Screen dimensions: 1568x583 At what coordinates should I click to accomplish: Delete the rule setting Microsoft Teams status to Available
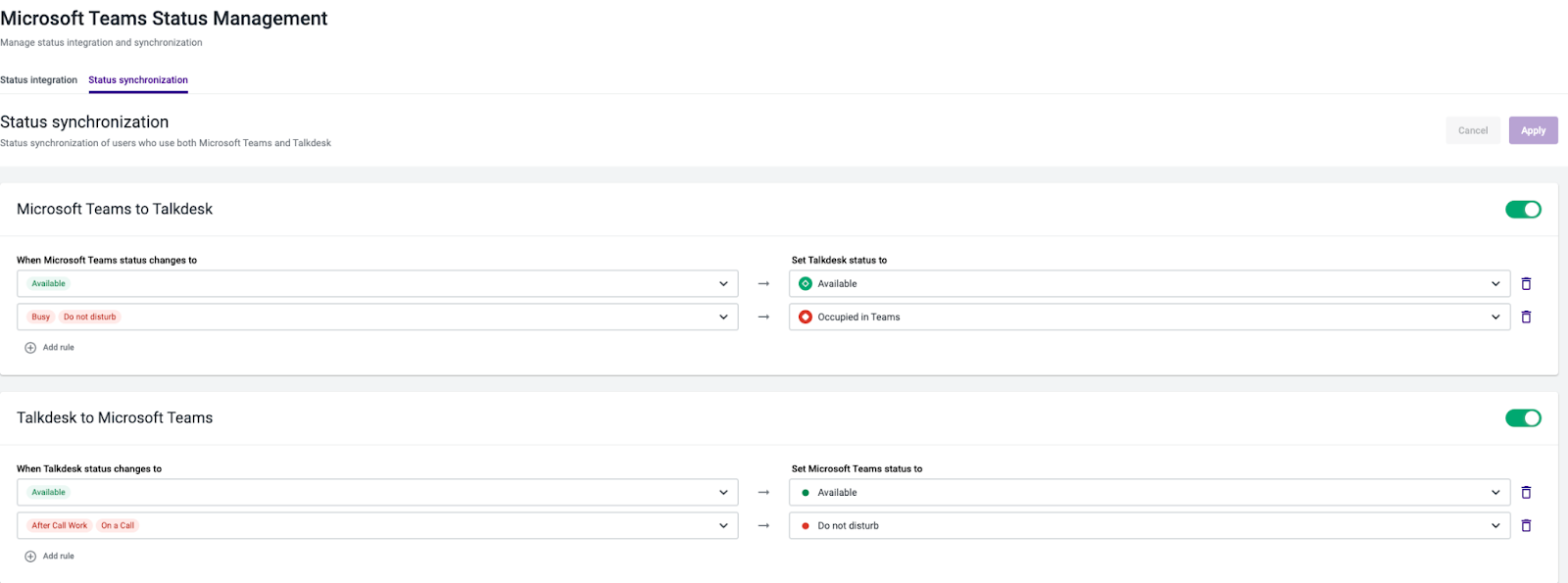click(1526, 493)
